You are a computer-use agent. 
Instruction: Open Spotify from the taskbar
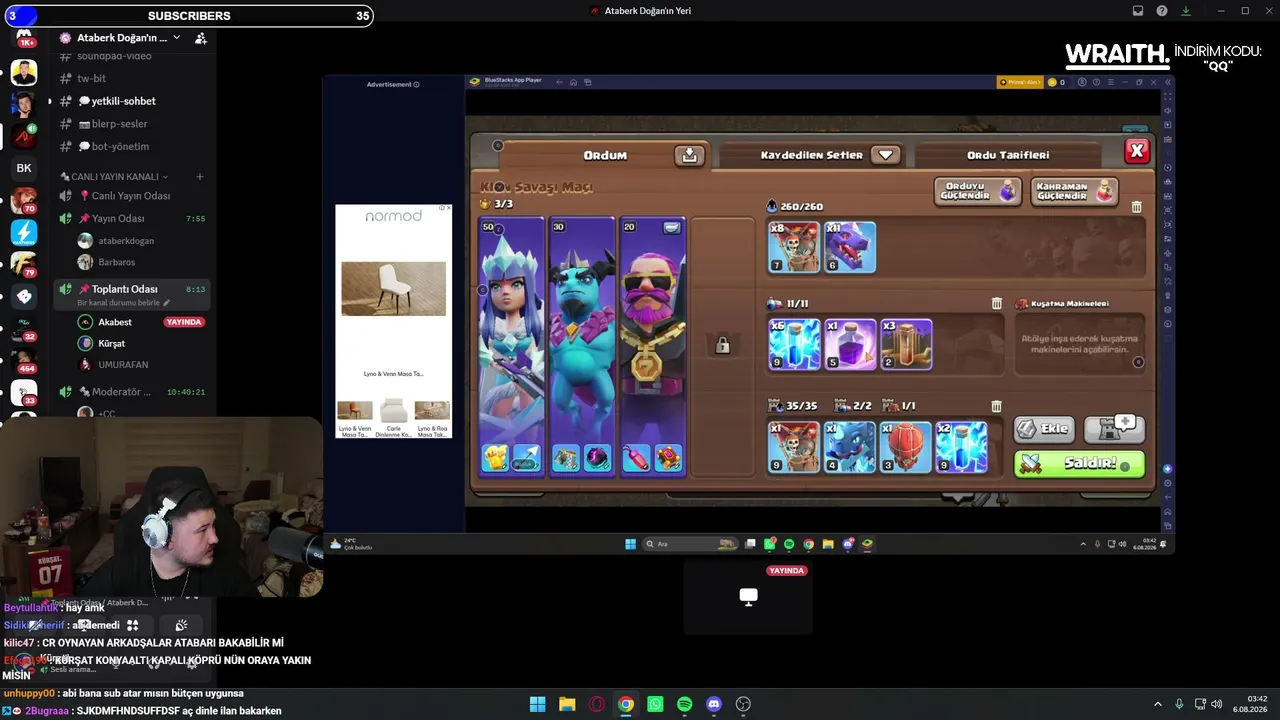pyautogui.click(x=684, y=704)
